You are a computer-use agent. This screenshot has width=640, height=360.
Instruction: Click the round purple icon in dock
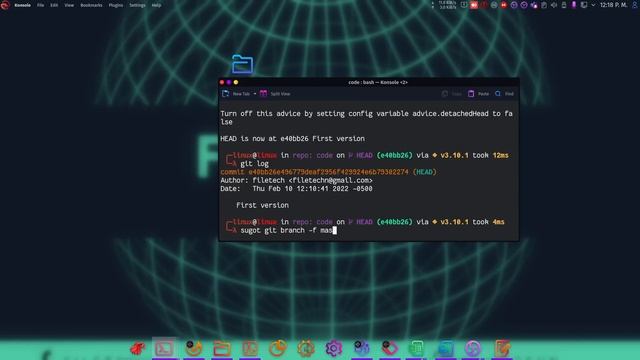[473, 348]
